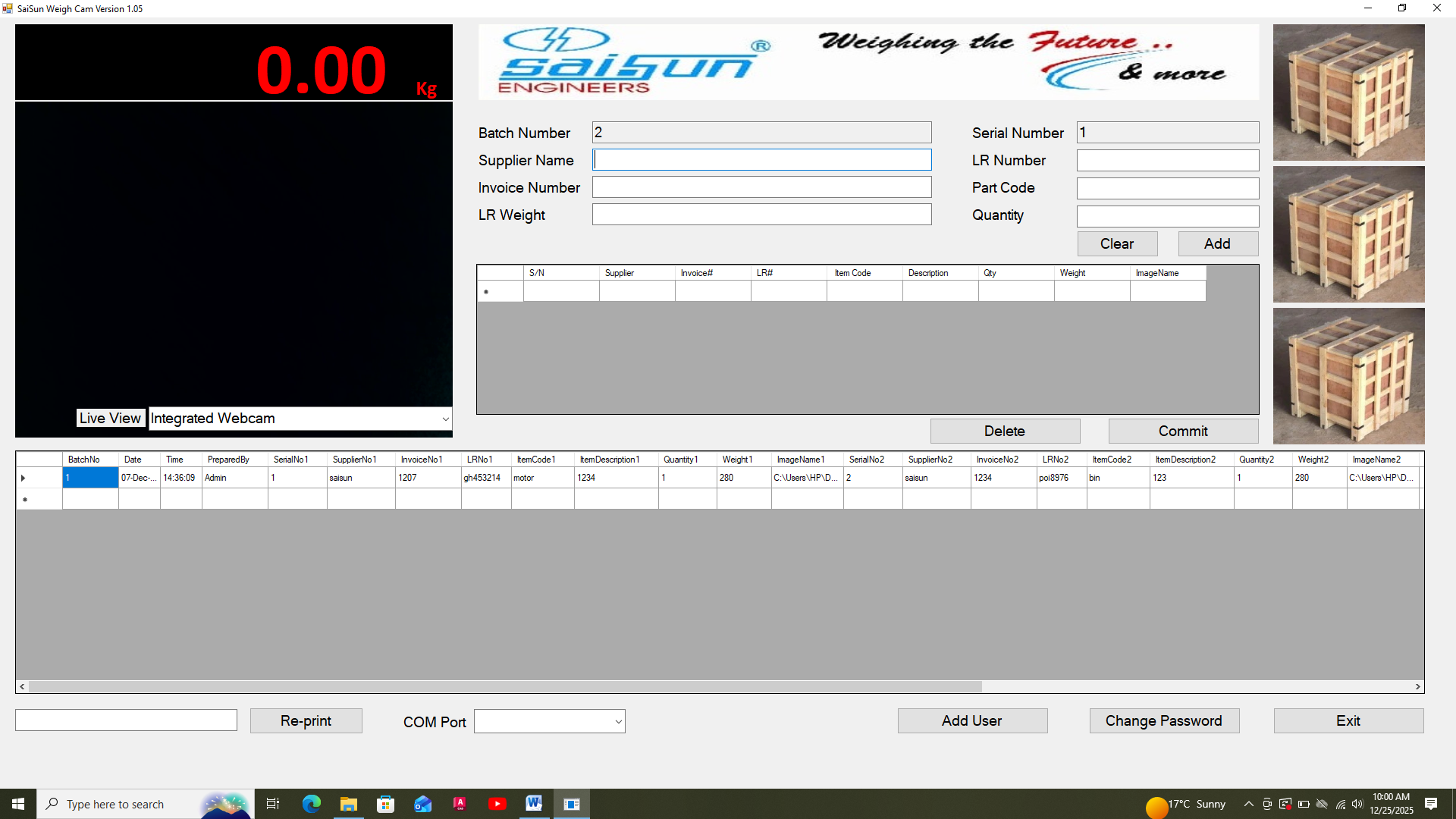The image size is (1456, 819).
Task: Click the Live View button
Action: [x=110, y=418]
